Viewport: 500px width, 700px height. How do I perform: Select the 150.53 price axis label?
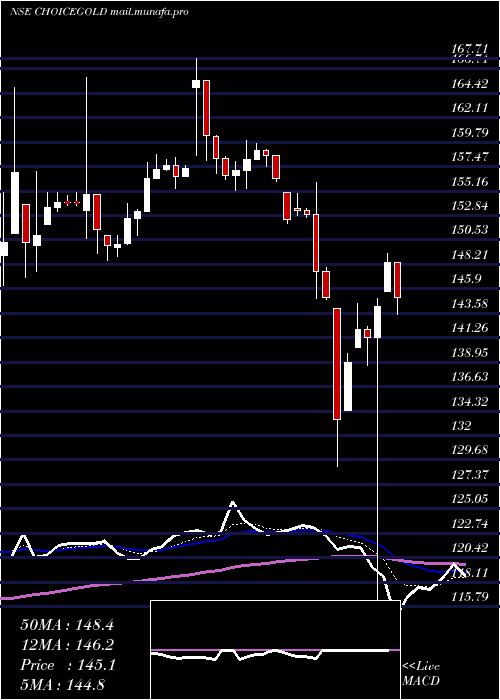pyautogui.click(x=471, y=230)
